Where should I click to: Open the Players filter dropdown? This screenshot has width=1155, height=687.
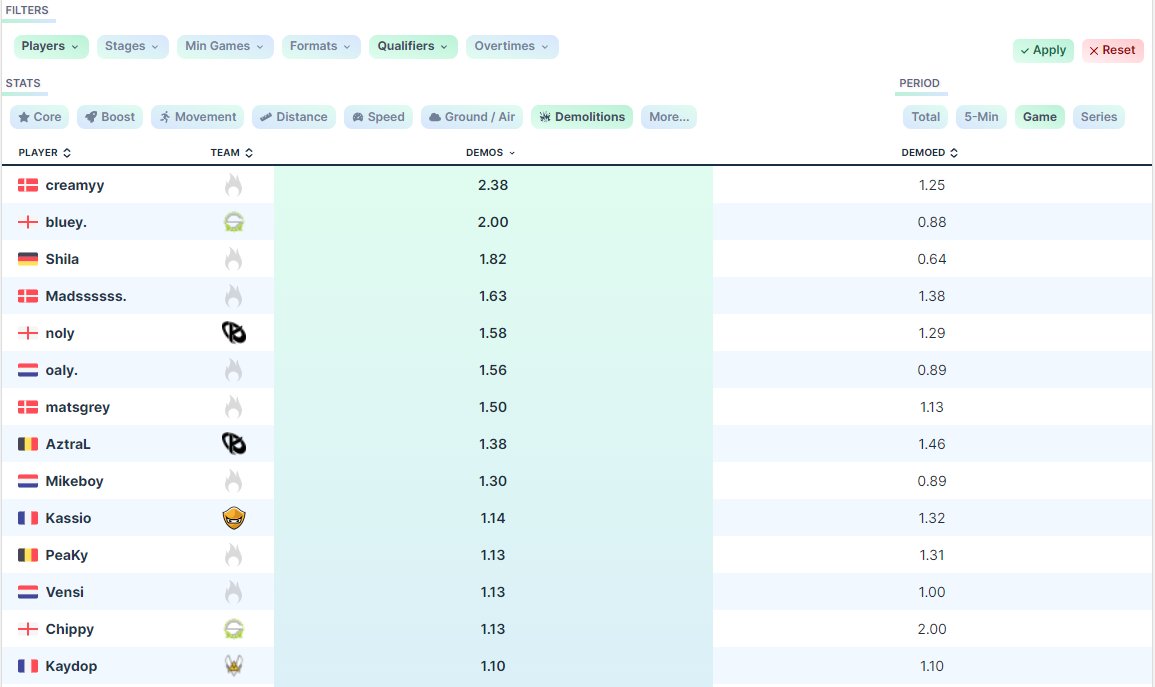[51, 46]
